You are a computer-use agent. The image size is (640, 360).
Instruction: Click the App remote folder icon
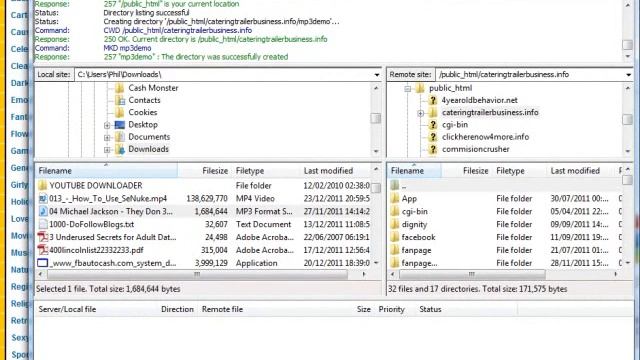[x=395, y=199]
